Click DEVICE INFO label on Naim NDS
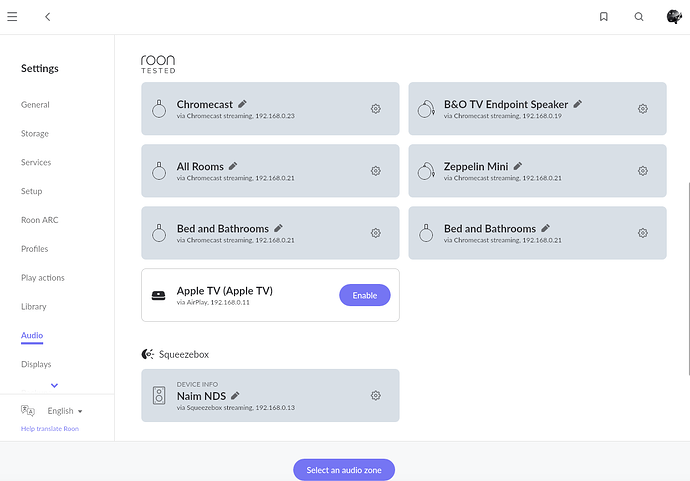Image resolution: width=690 pixels, height=481 pixels. 197,384
